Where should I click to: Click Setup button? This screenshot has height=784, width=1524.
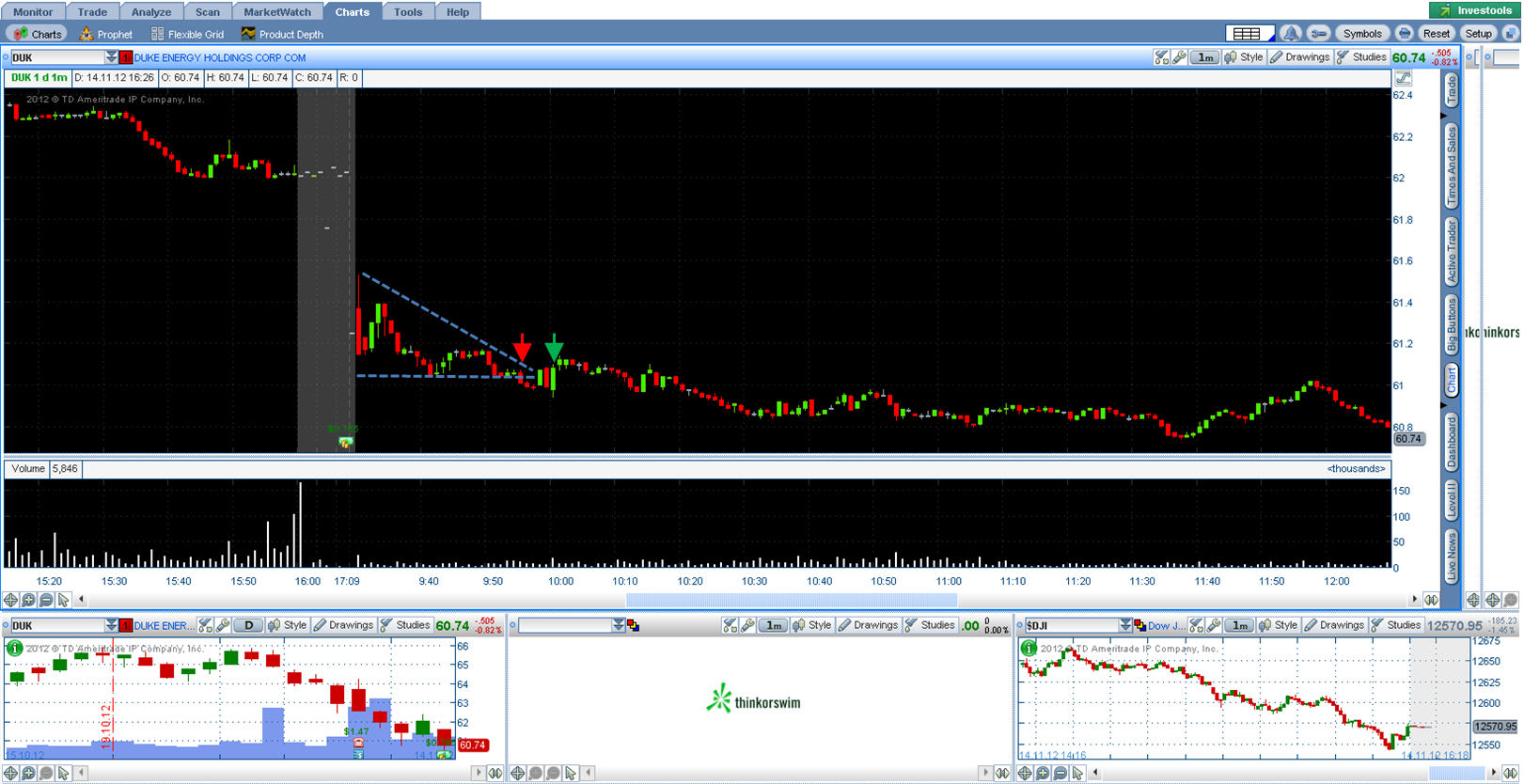tap(1478, 34)
